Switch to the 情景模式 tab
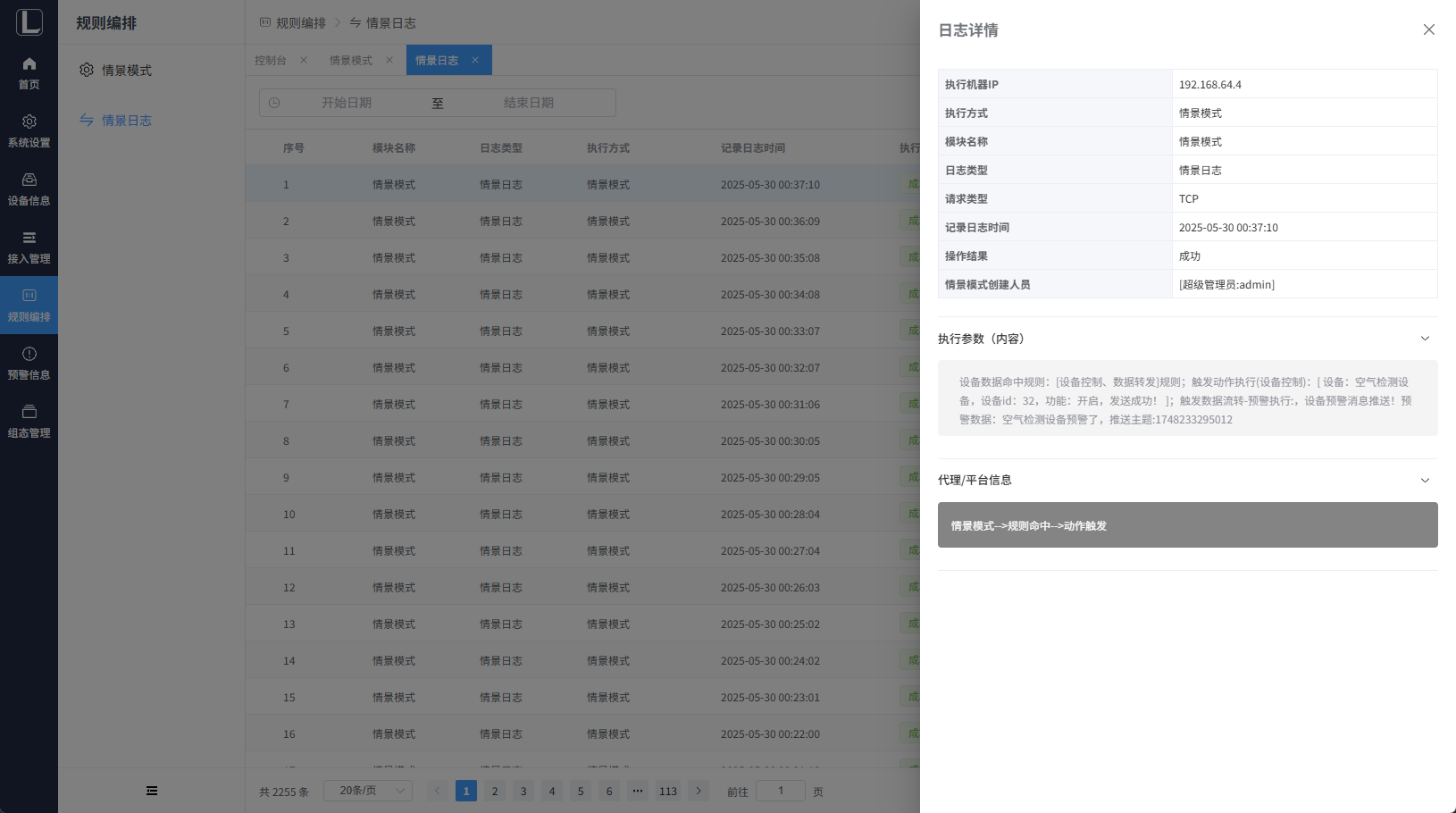Screen dimensions: 1456x813 click(x=351, y=60)
